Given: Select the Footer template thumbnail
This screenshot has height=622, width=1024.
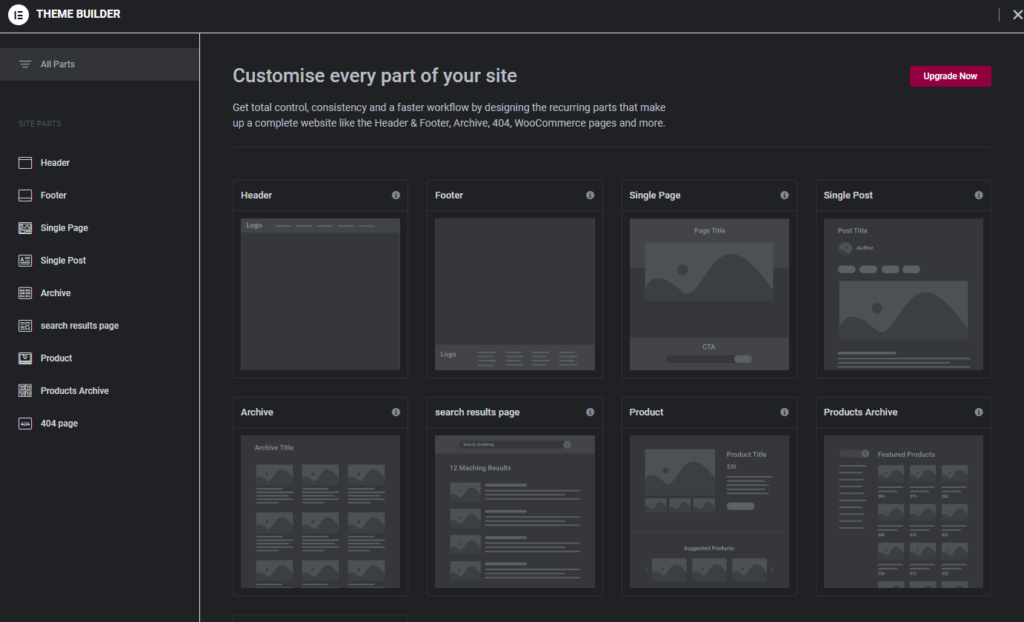Looking at the screenshot, I should pos(515,294).
